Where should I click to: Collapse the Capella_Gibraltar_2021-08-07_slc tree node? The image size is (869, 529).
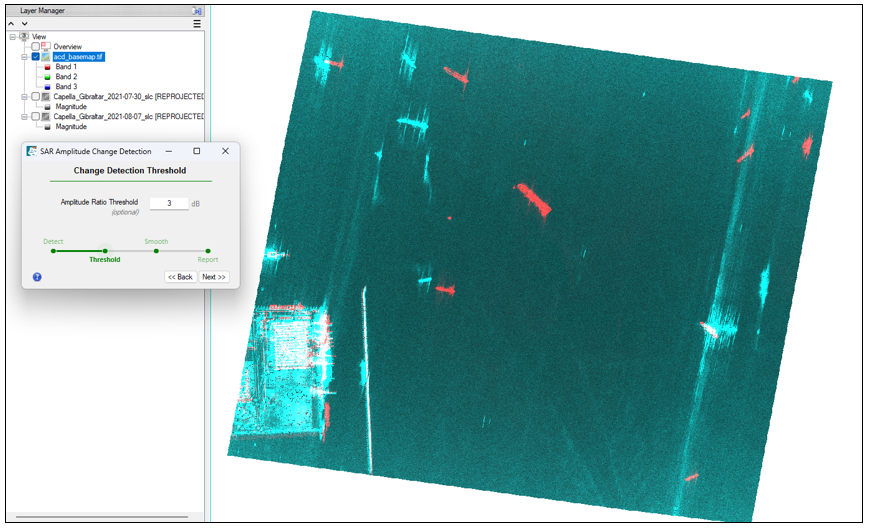click(24, 117)
